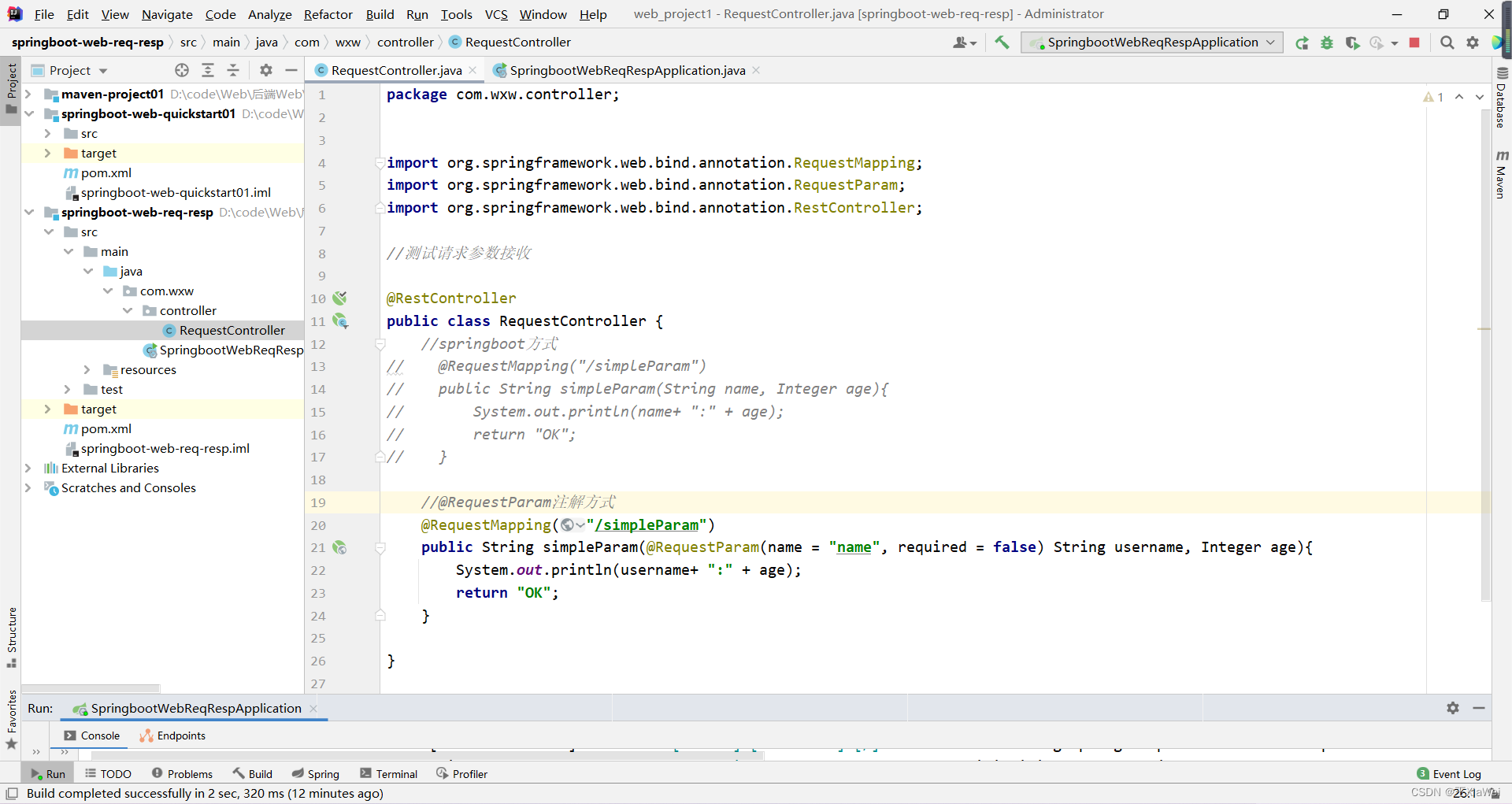Image resolution: width=1512 pixels, height=804 pixels.
Task: Run with coverage icon in toolbar
Action: pyautogui.click(x=1352, y=43)
